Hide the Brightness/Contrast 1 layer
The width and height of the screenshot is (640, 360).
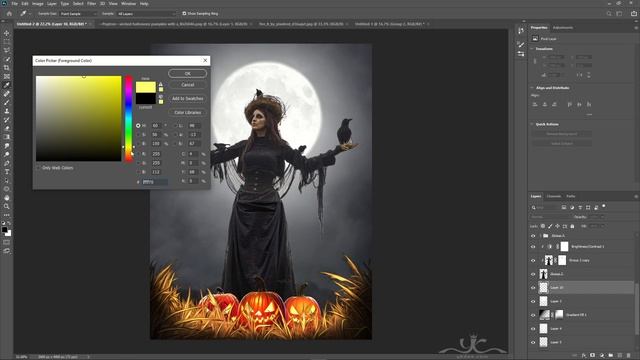coord(533,247)
